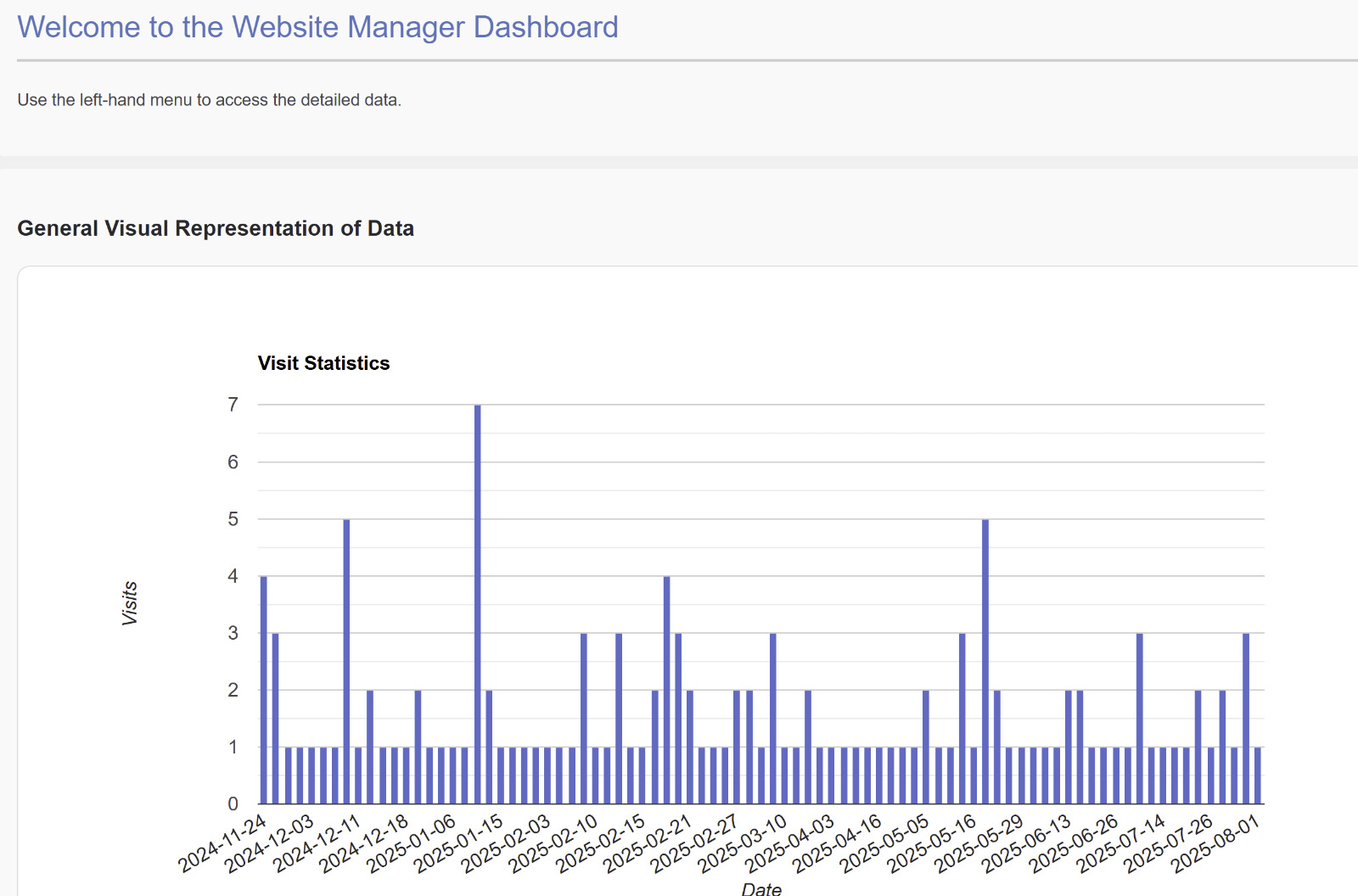
Task: Click the Visit Statistics chart title
Action: [x=323, y=363]
